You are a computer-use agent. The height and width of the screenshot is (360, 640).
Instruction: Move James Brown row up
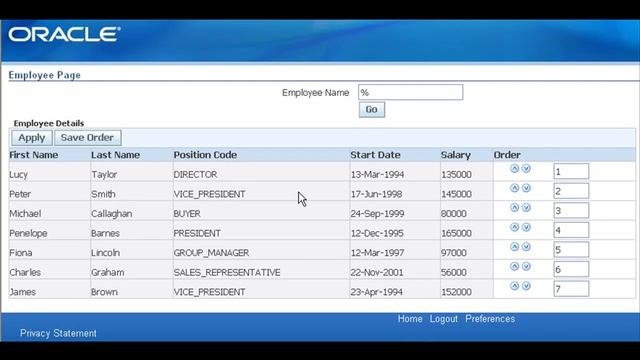pos(514,286)
